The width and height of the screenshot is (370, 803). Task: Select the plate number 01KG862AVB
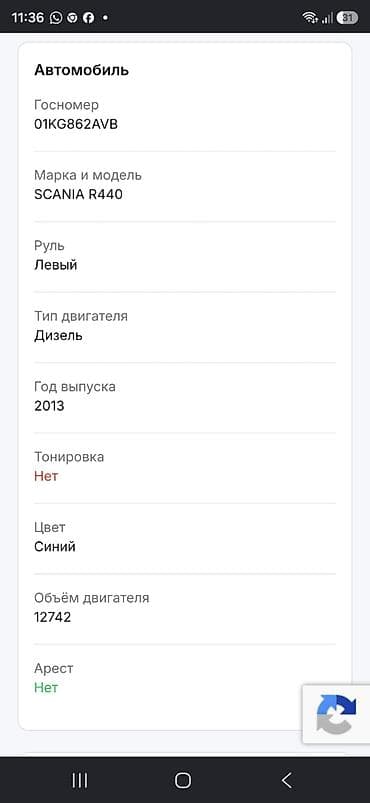coord(76,124)
